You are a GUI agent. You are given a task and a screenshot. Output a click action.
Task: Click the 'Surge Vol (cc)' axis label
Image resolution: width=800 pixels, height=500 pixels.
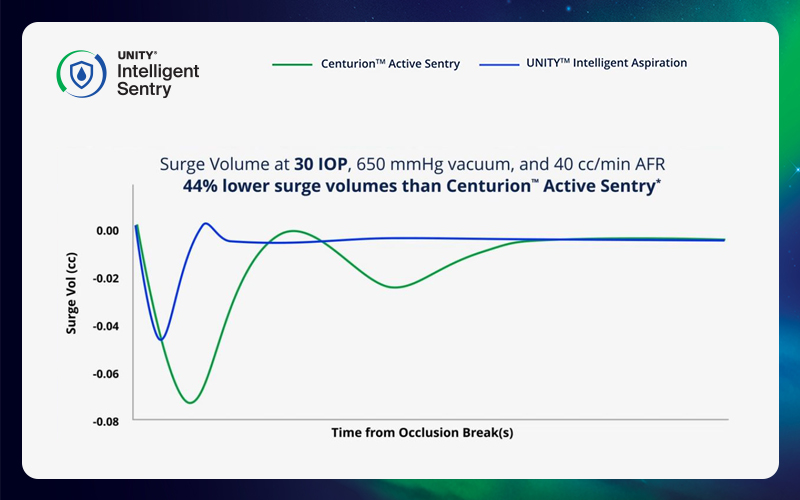point(71,293)
